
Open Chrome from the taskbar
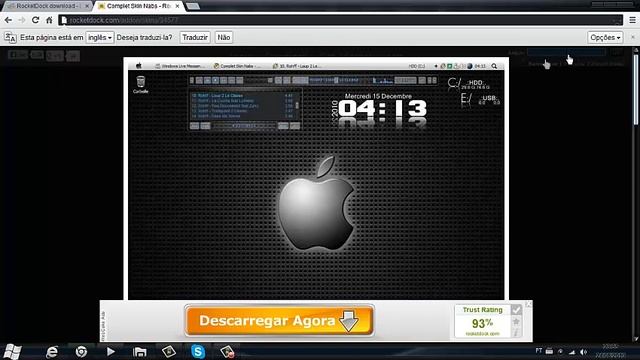point(81,351)
